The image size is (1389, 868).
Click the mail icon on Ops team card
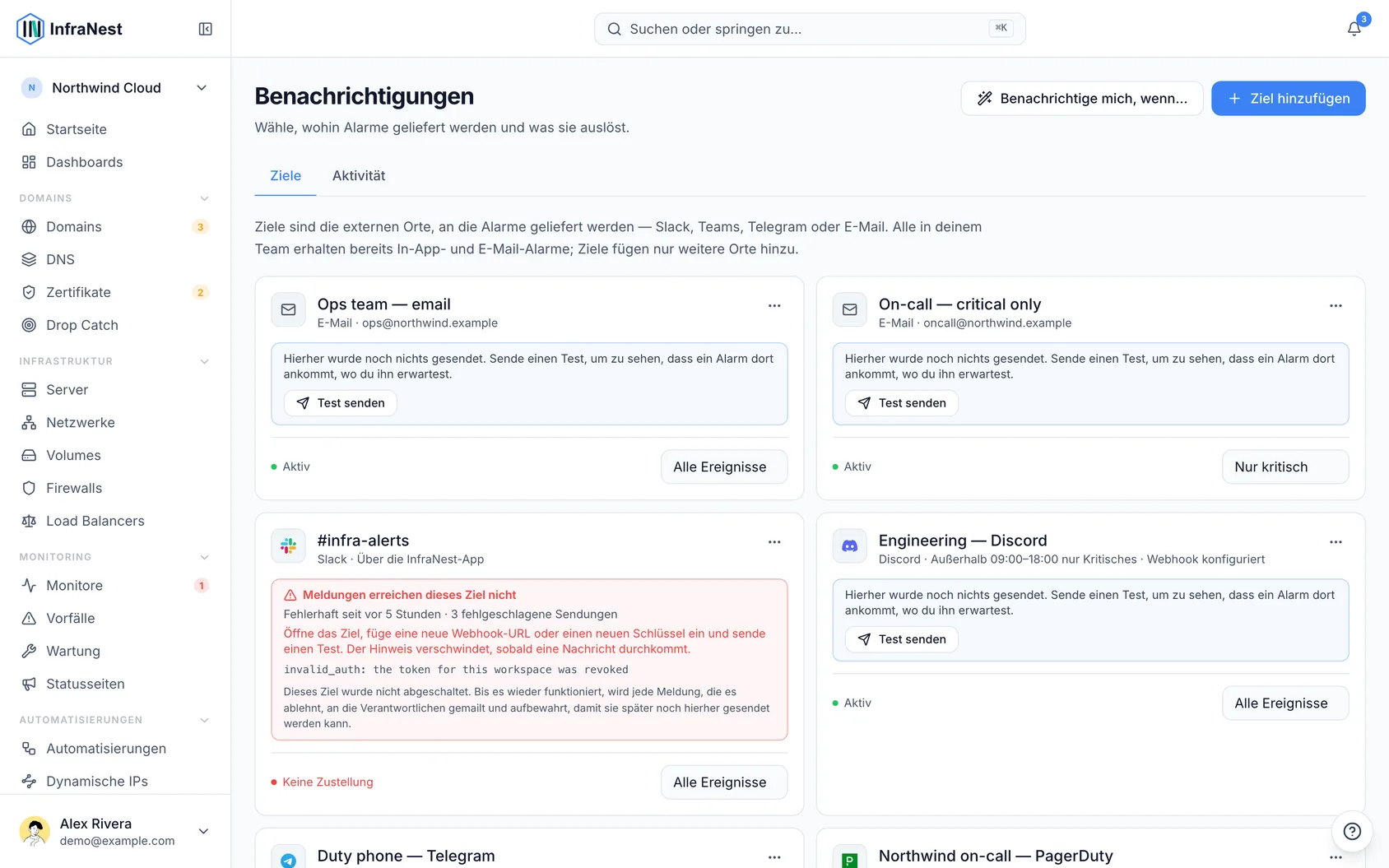tap(288, 309)
